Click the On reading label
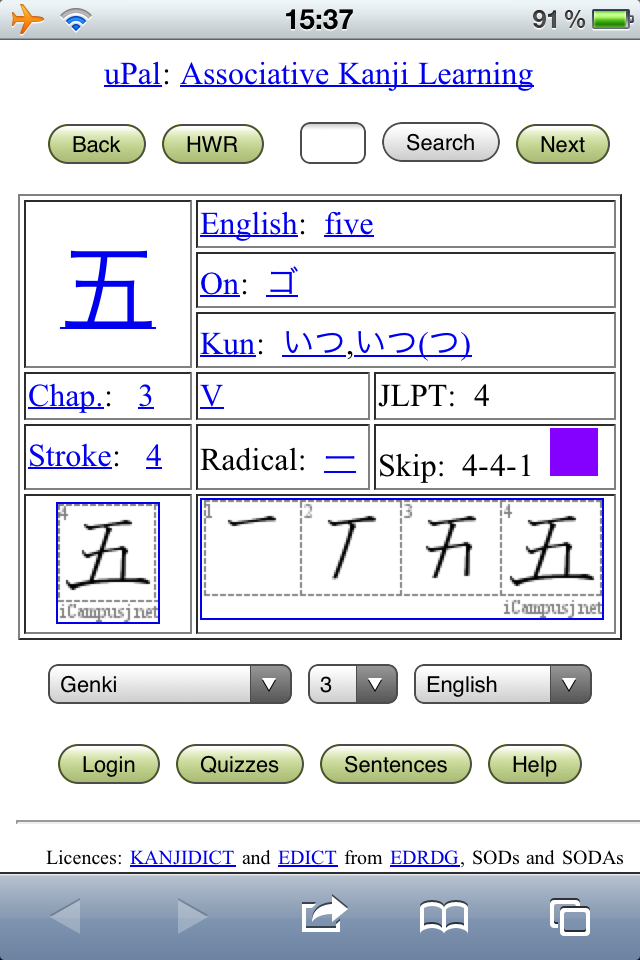 pos(219,283)
